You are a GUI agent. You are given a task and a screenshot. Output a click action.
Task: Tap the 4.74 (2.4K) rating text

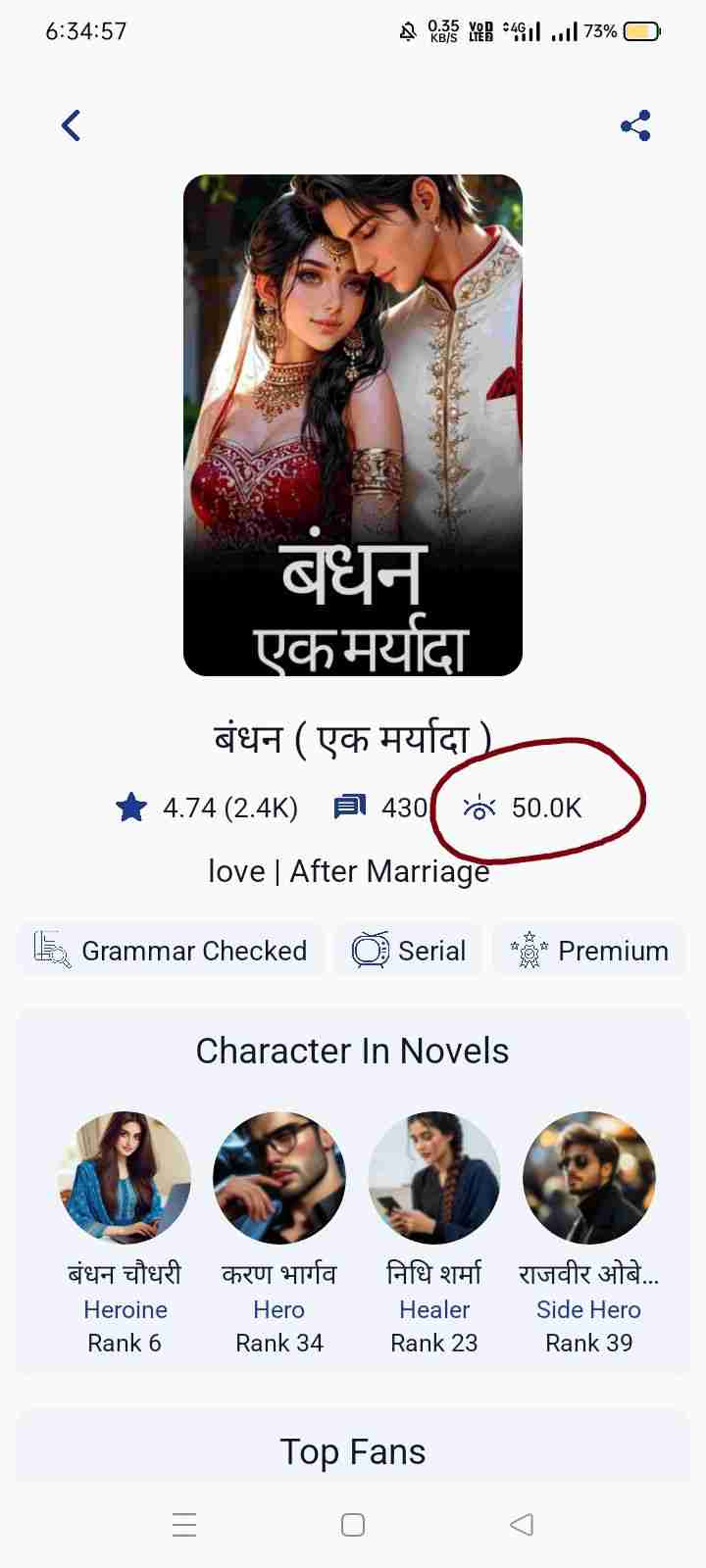[x=230, y=808]
